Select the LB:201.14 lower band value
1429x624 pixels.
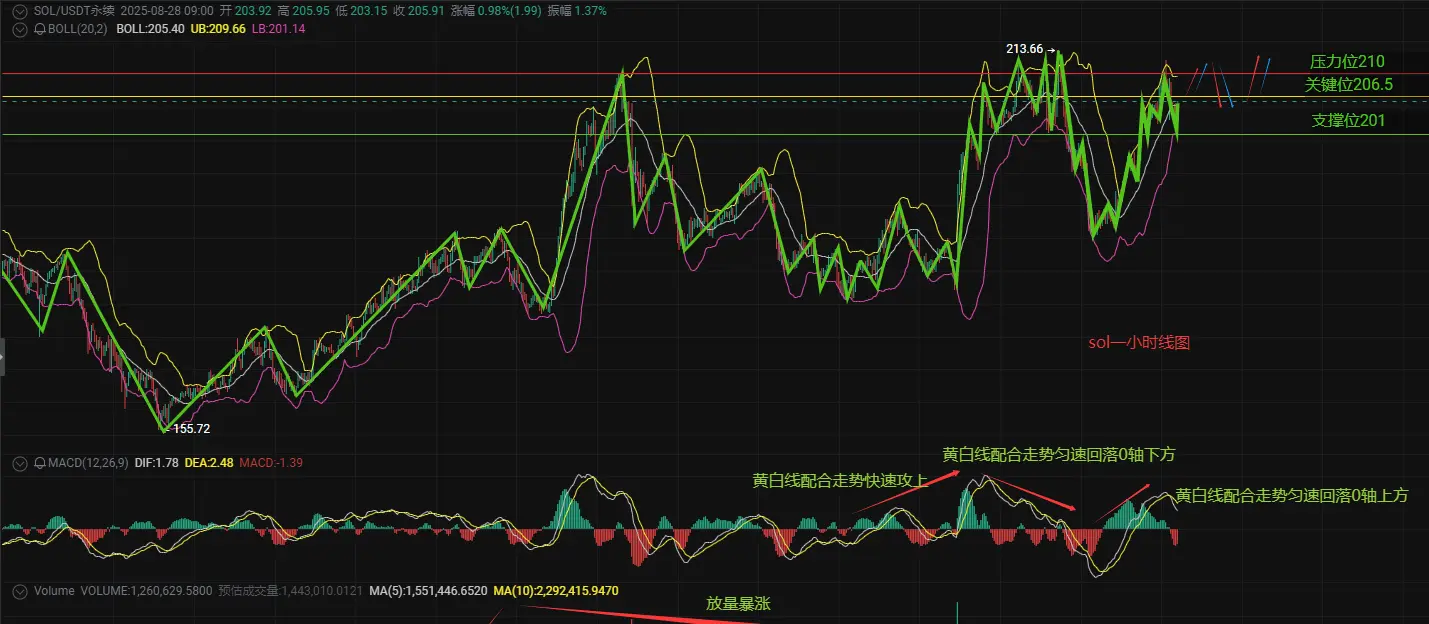(x=278, y=29)
